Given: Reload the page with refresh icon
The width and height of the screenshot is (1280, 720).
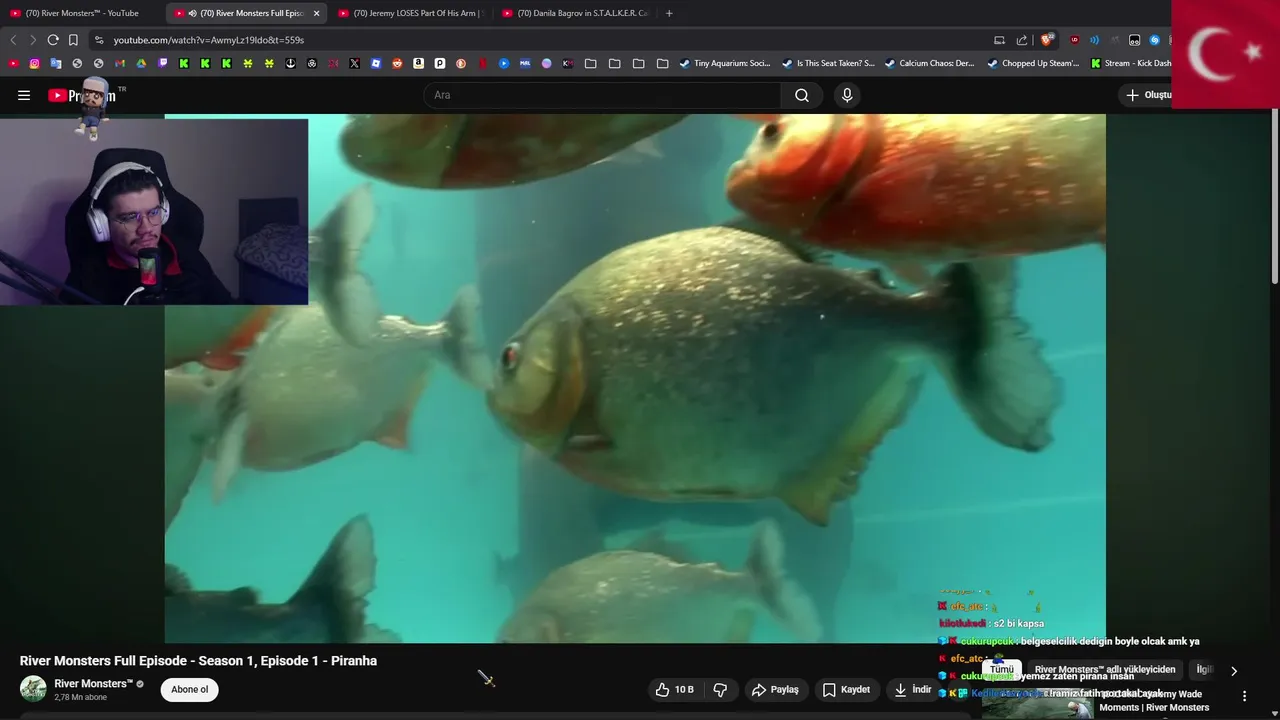Looking at the screenshot, I should tap(53, 40).
